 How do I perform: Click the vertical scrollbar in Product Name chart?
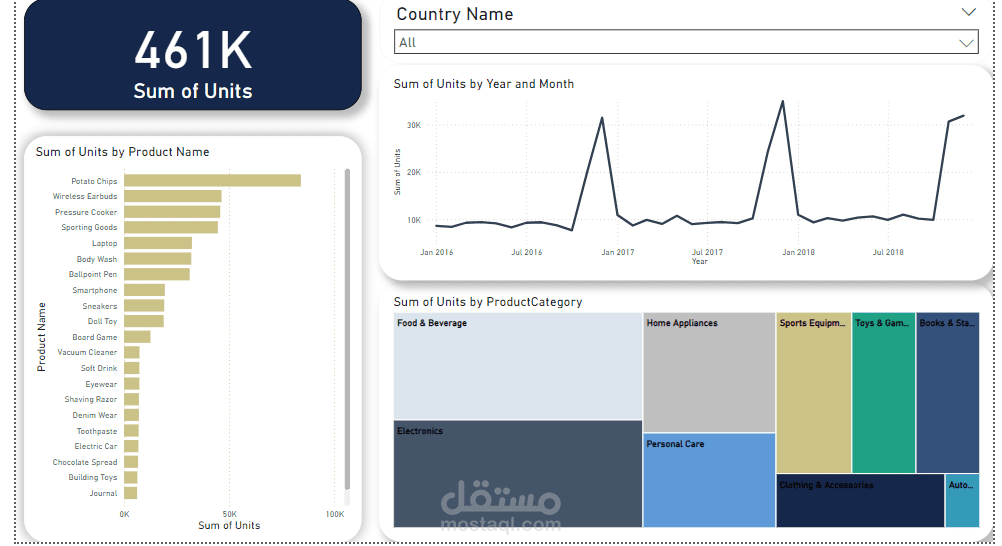(347, 329)
